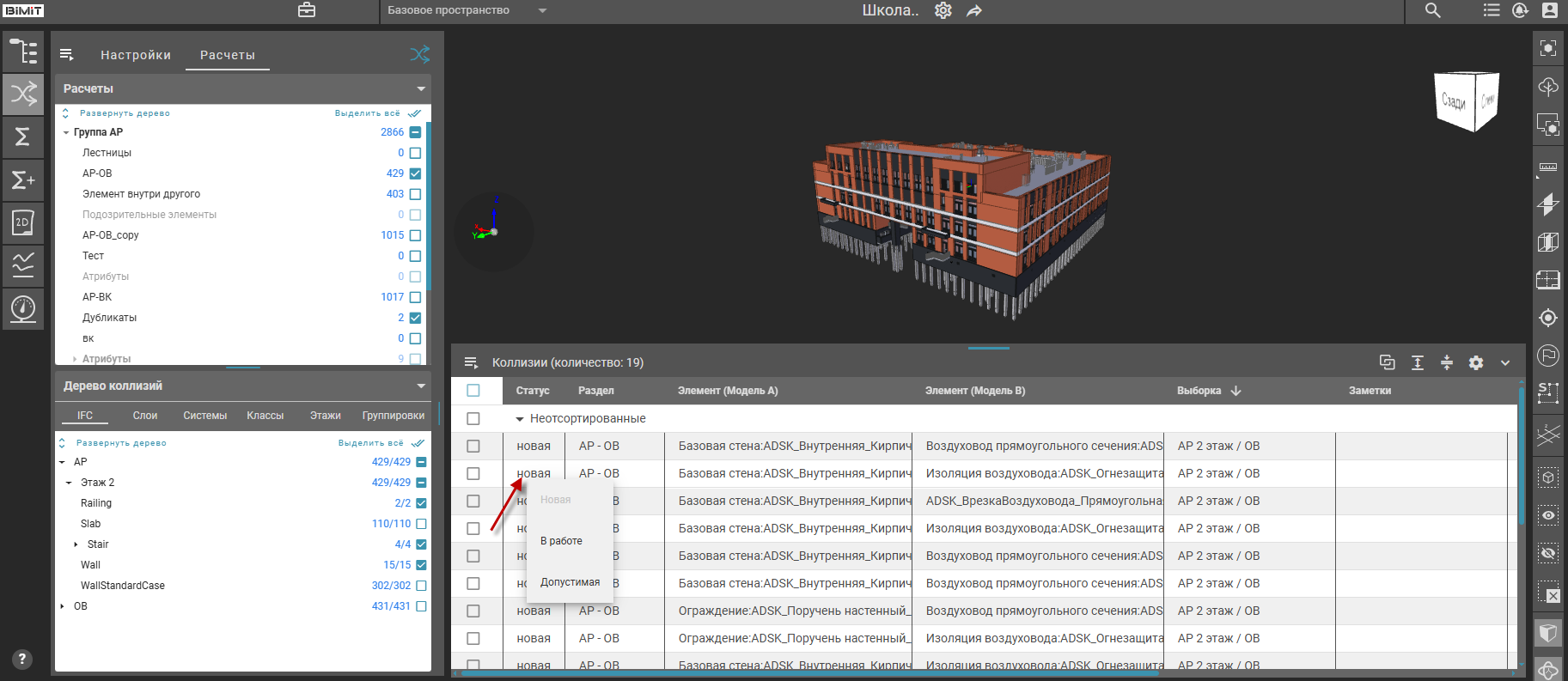Click the briefcase icon in top bar
Viewport: 1568px width, 681px height.
pos(307,10)
